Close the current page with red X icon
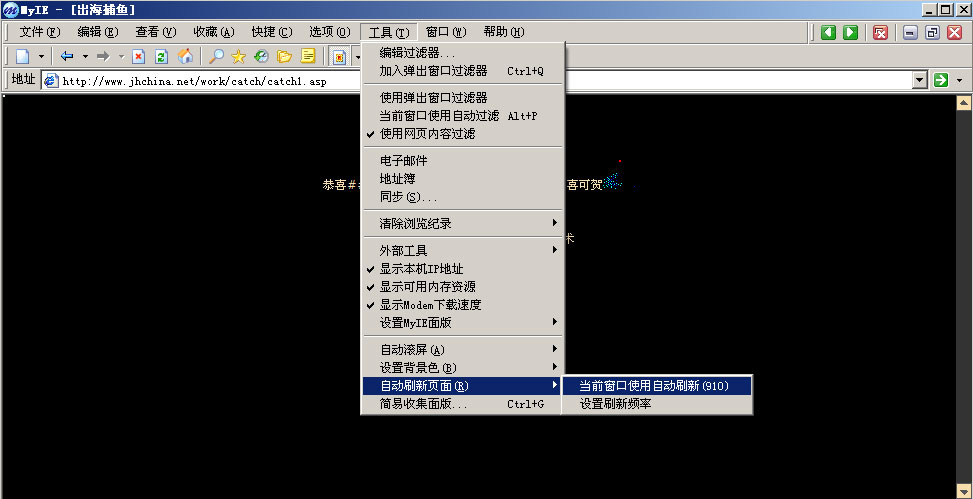973x499 pixels. (954, 32)
